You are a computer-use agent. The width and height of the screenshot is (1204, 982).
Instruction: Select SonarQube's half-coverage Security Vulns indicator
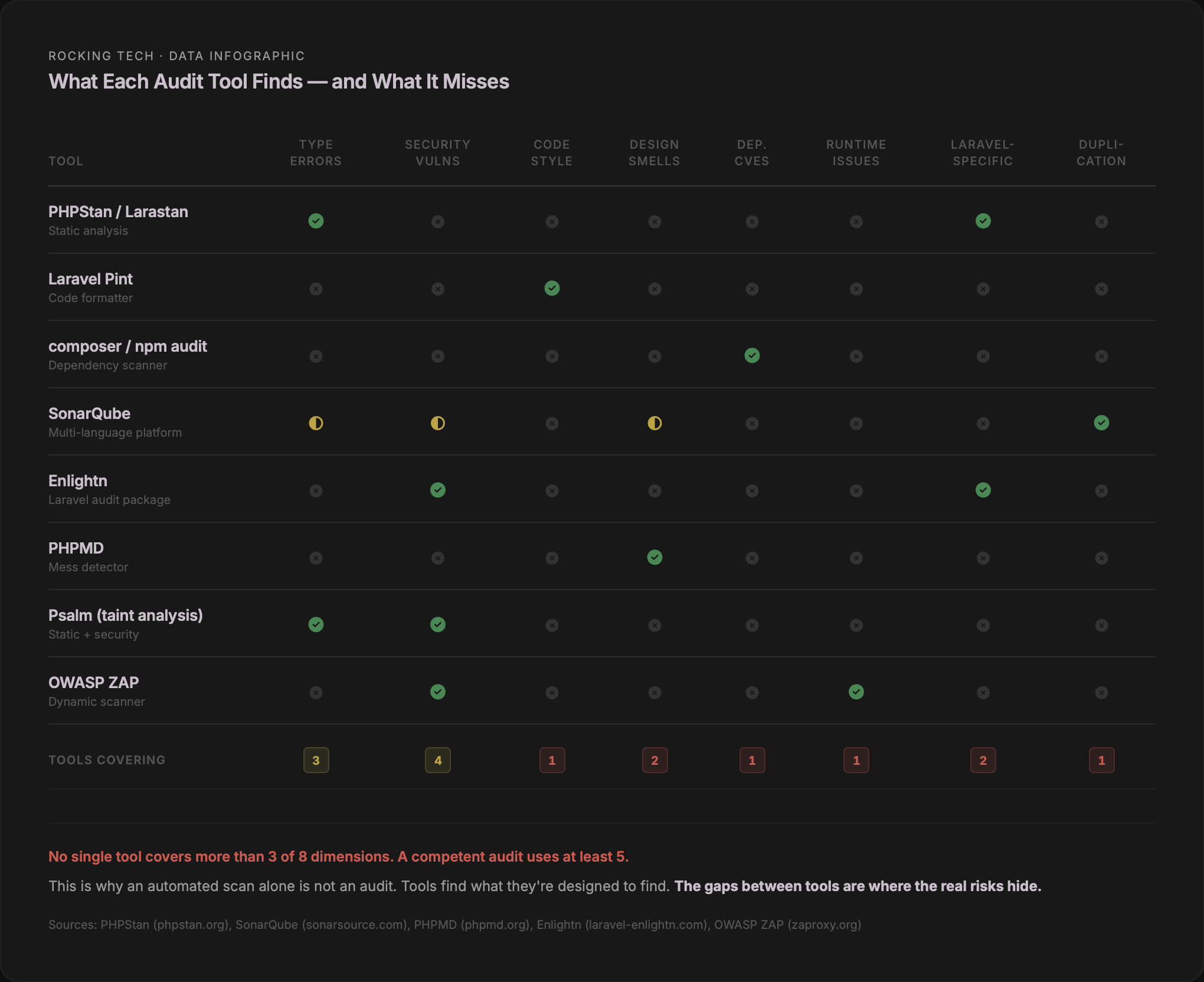pos(437,423)
